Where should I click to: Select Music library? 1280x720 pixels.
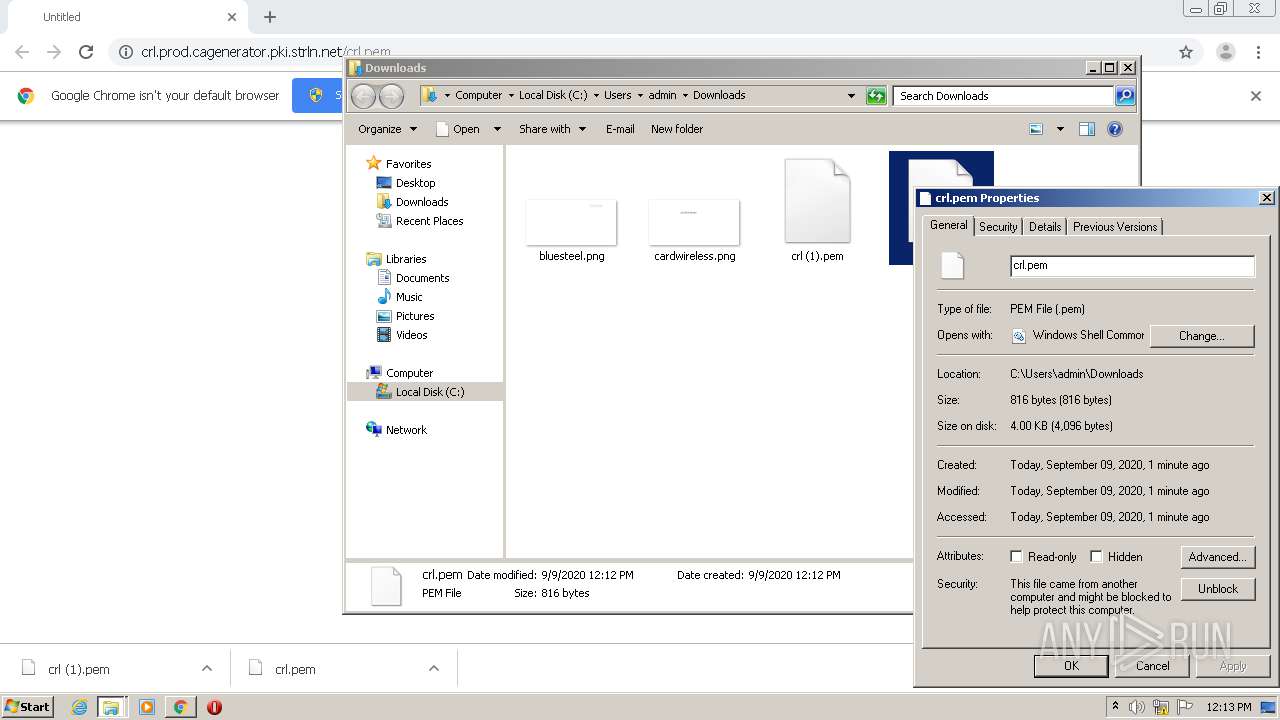[409, 297]
